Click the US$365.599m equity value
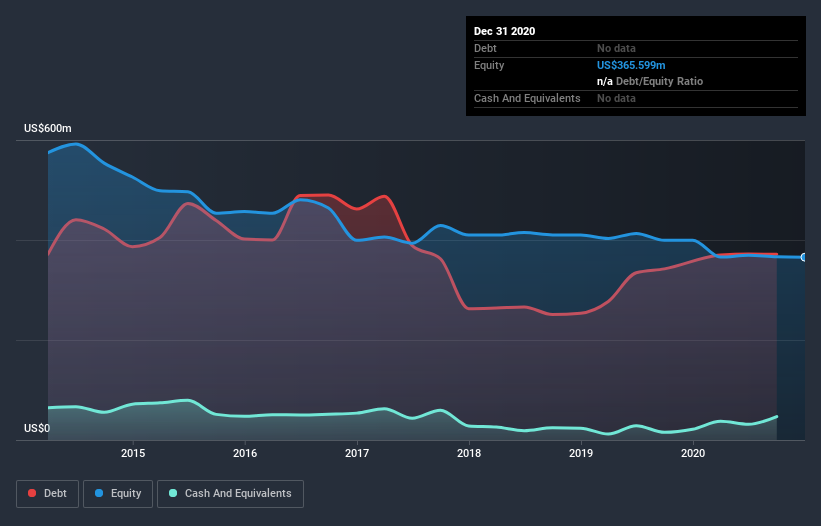 click(x=631, y=65)
